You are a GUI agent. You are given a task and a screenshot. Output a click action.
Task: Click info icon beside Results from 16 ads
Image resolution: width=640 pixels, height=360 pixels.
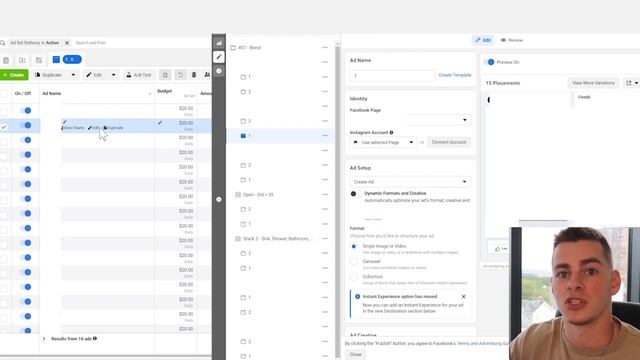(95, 338)
